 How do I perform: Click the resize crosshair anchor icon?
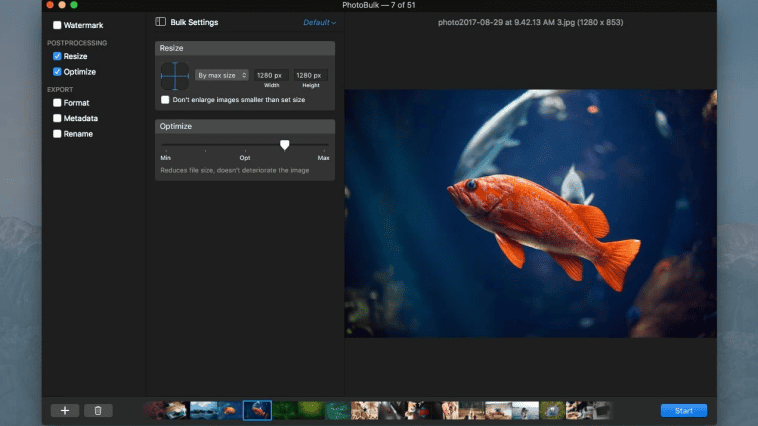click(x=175, y=76)
